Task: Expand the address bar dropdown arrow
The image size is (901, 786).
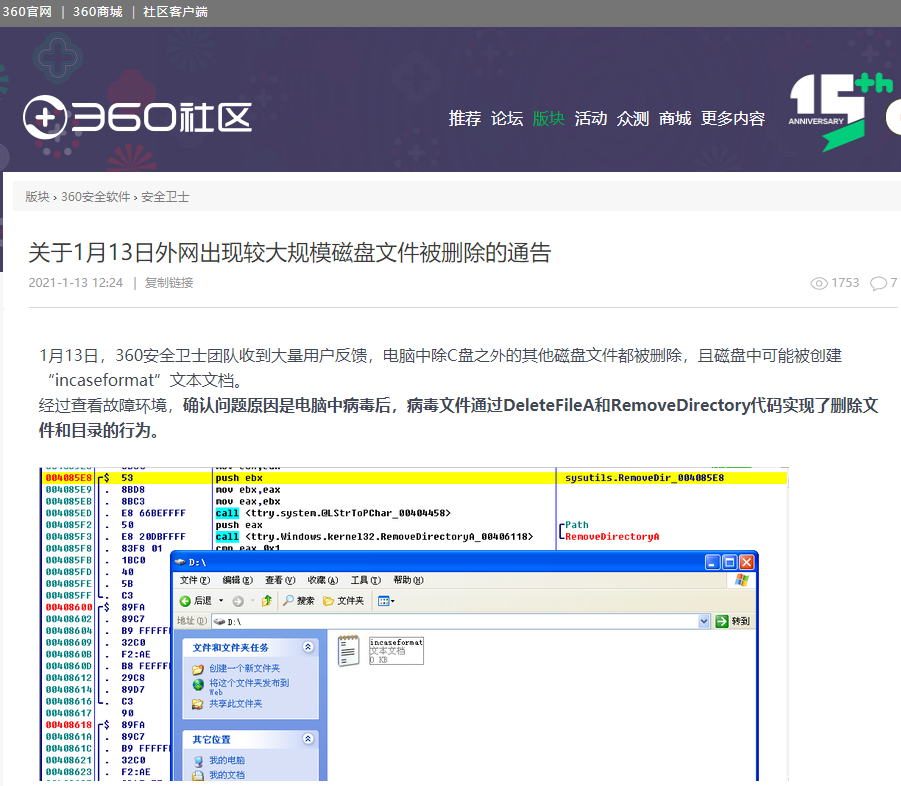Action: click(x=704, y=621)
